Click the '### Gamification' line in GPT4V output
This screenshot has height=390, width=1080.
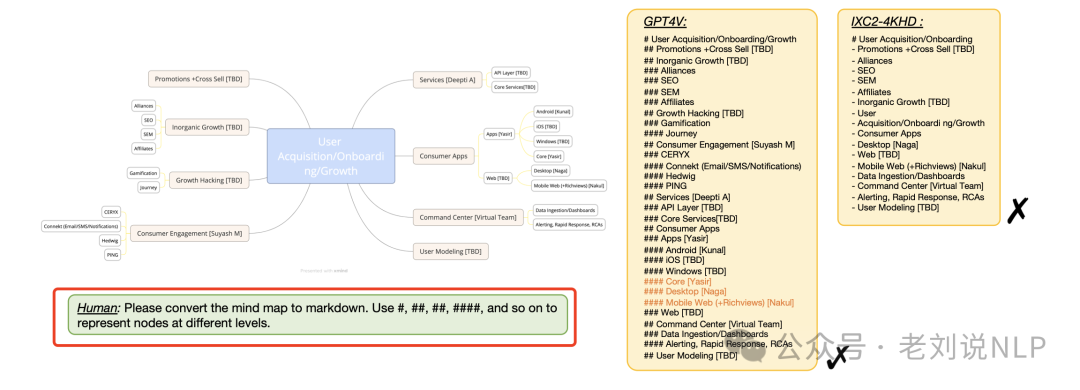(x=677, y=123)
